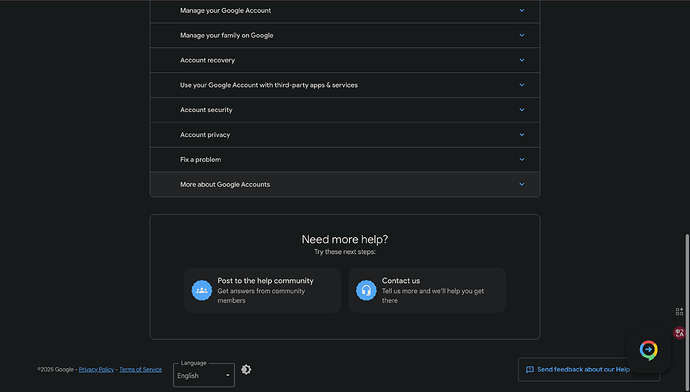Expand the Account recovery section
Screen dimensions: 690x392
point(345,60)
